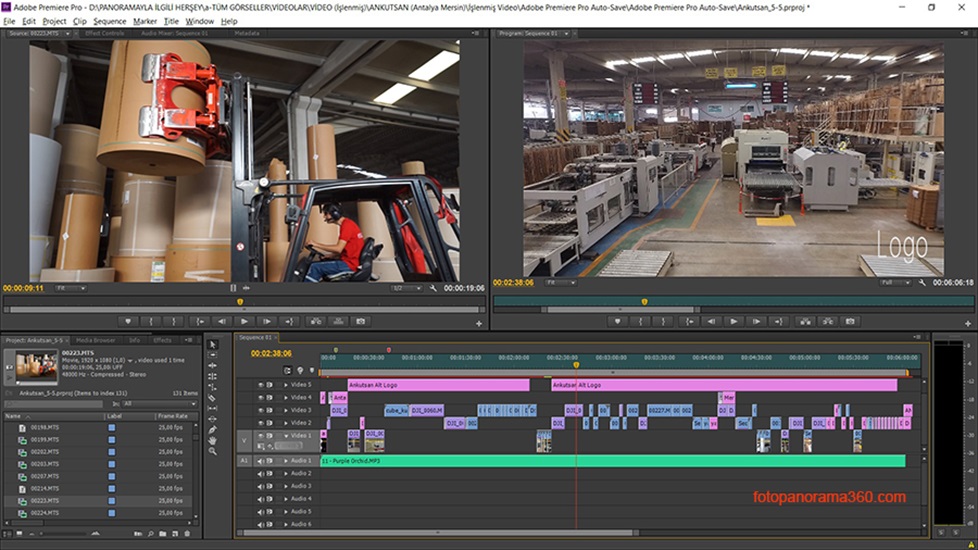Mute Audio 3 track speaker
This screenshot has width=978, height=550.
(261, 486)
